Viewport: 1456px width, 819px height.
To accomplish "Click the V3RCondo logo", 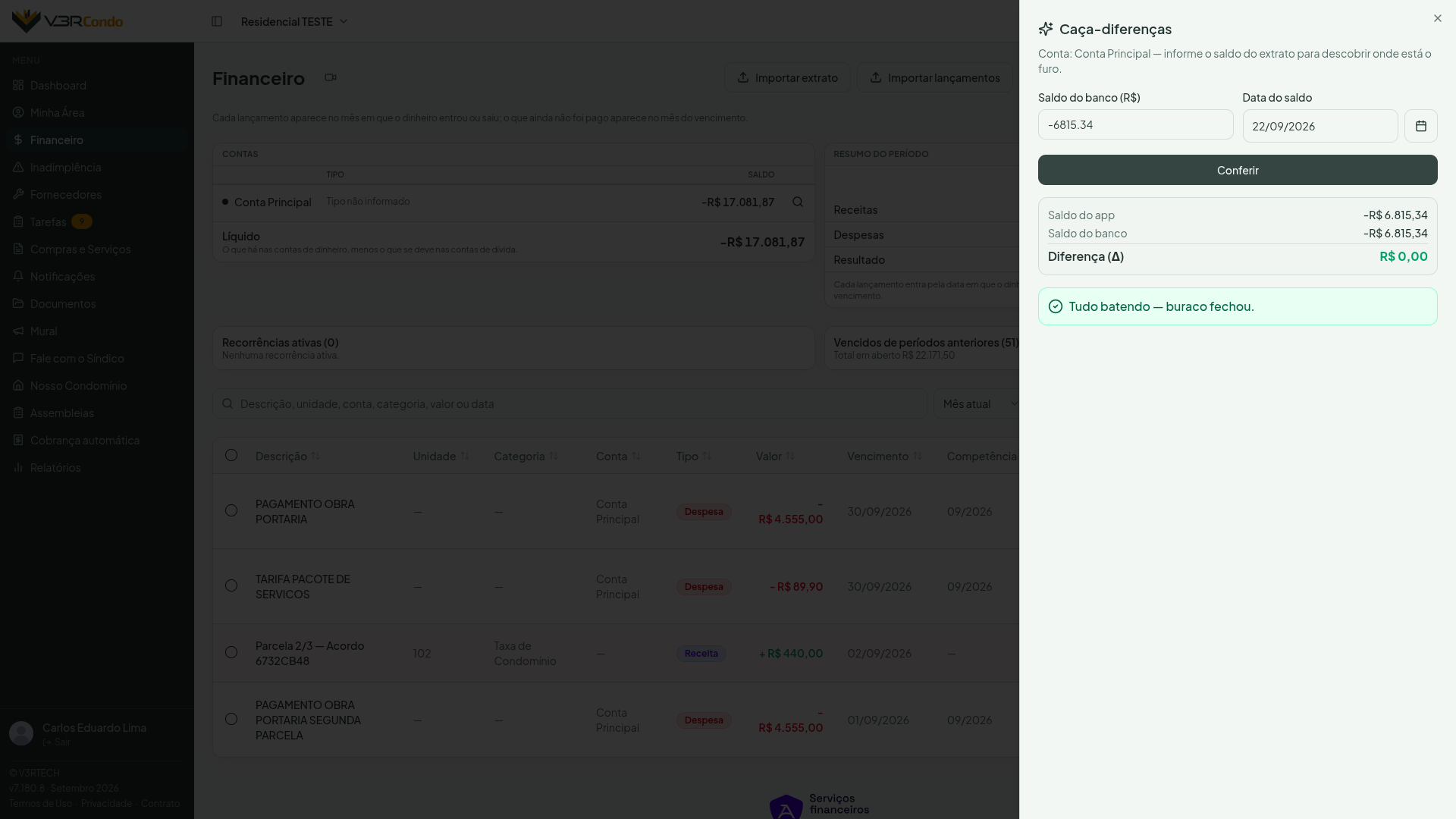I will point(67,21).
